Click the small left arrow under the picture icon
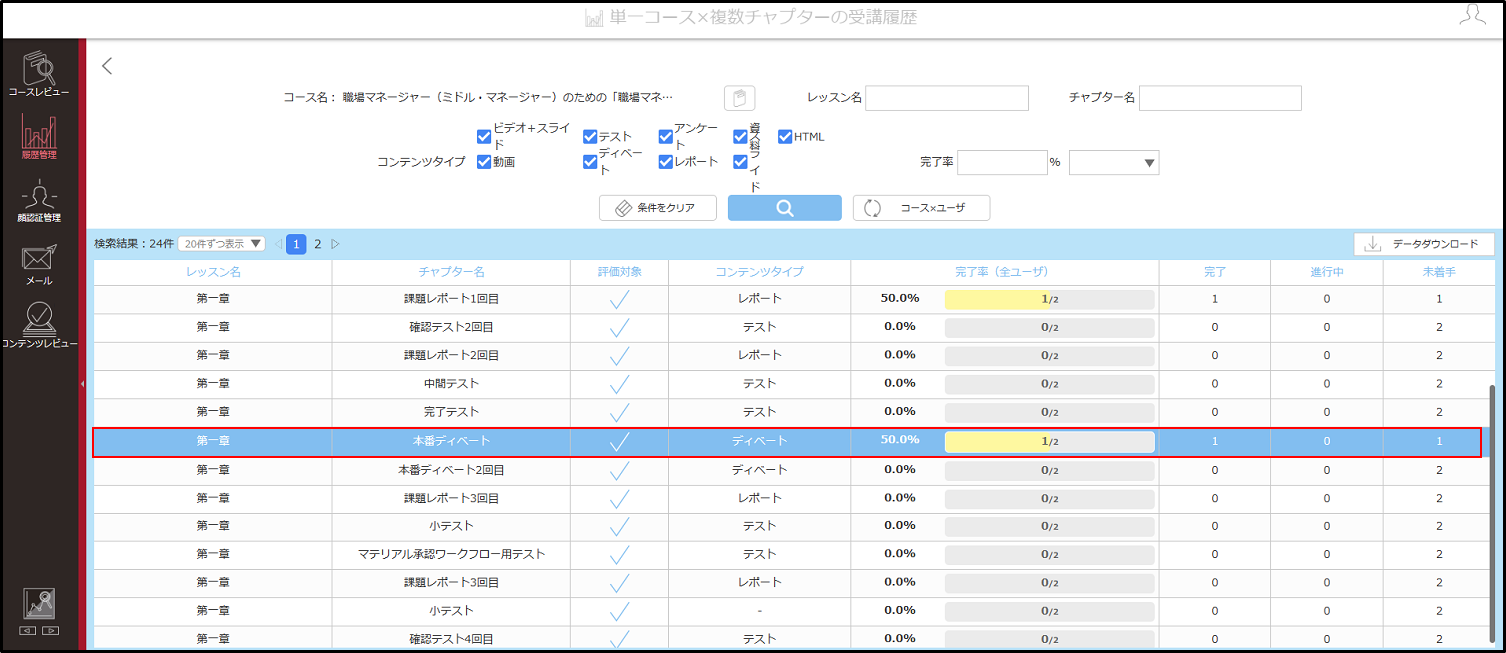 tap(28, 631)
